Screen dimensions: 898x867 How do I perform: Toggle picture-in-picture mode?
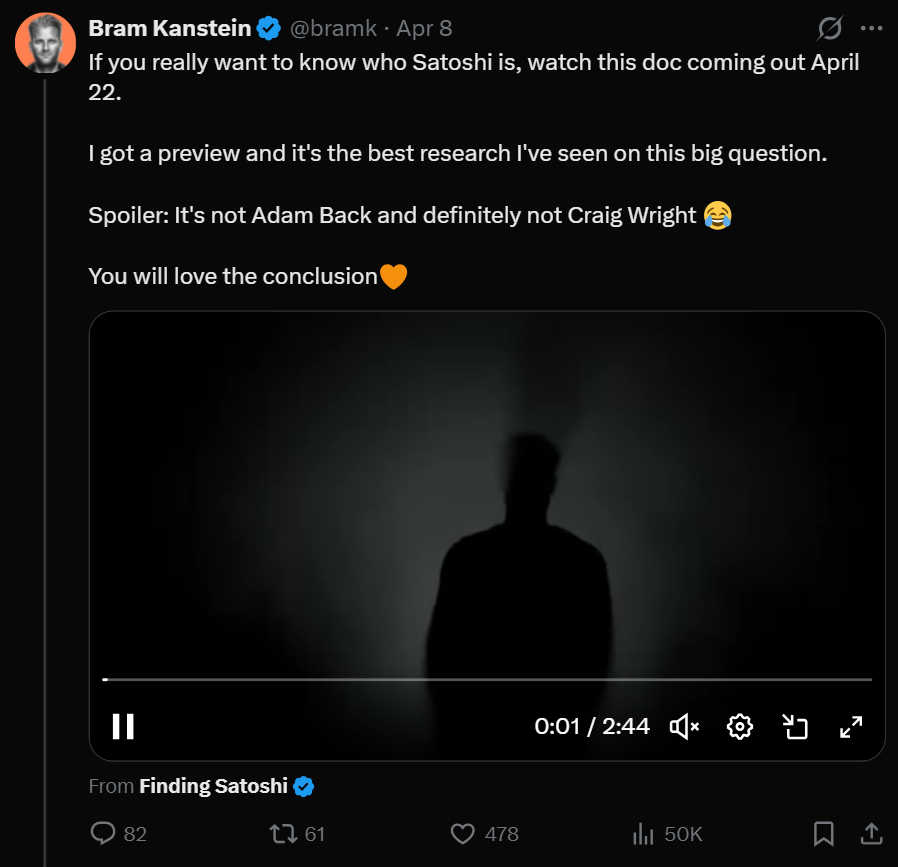click(x=795, y=727)
